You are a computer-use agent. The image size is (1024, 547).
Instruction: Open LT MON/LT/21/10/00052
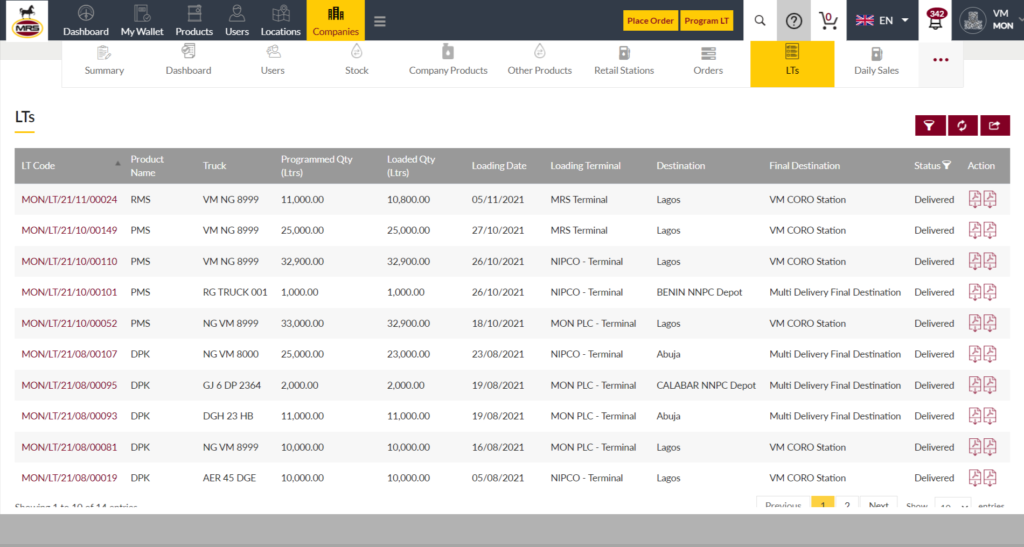(69, 324)
